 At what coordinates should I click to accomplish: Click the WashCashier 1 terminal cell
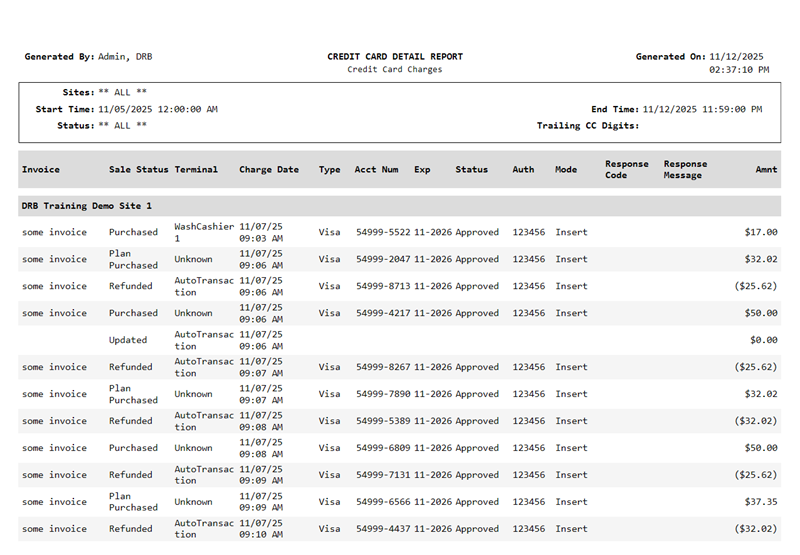pyautogui.click(x=203, y=232)
